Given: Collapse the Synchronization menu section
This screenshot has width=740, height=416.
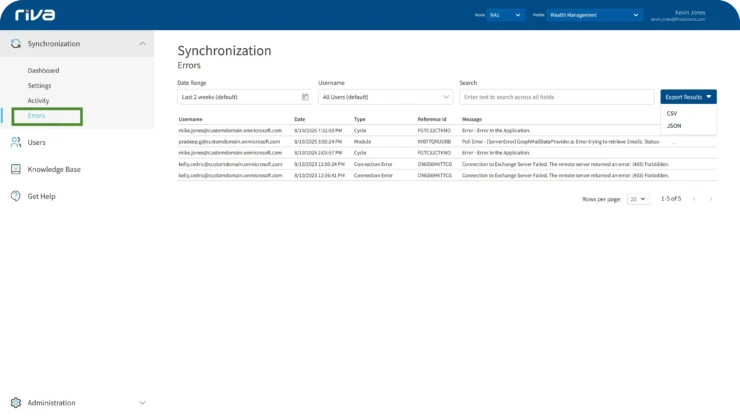Looking at the screenshot, I should click(x=142, y=44).
